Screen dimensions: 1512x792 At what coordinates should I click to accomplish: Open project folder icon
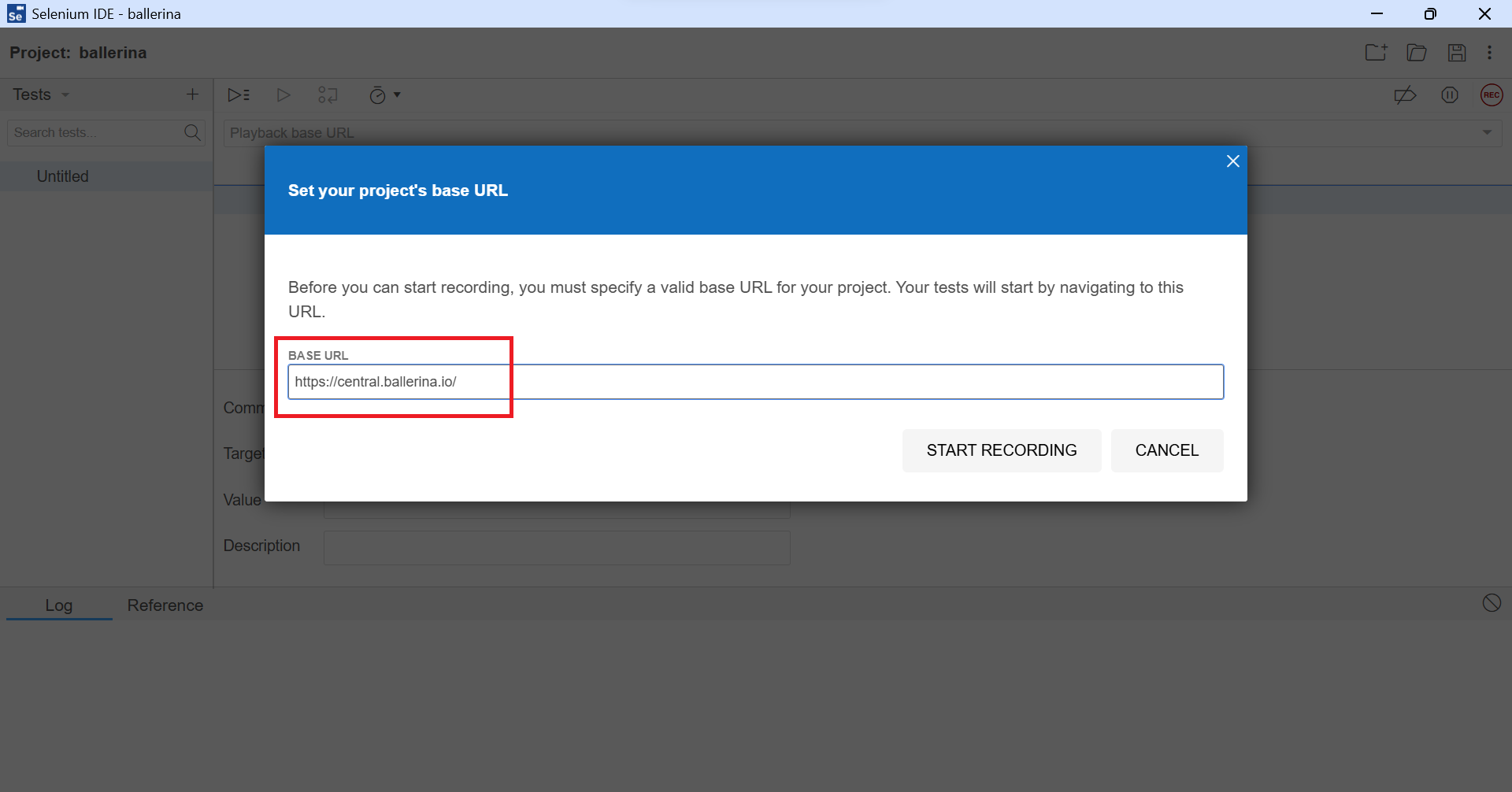point(1417,53)
